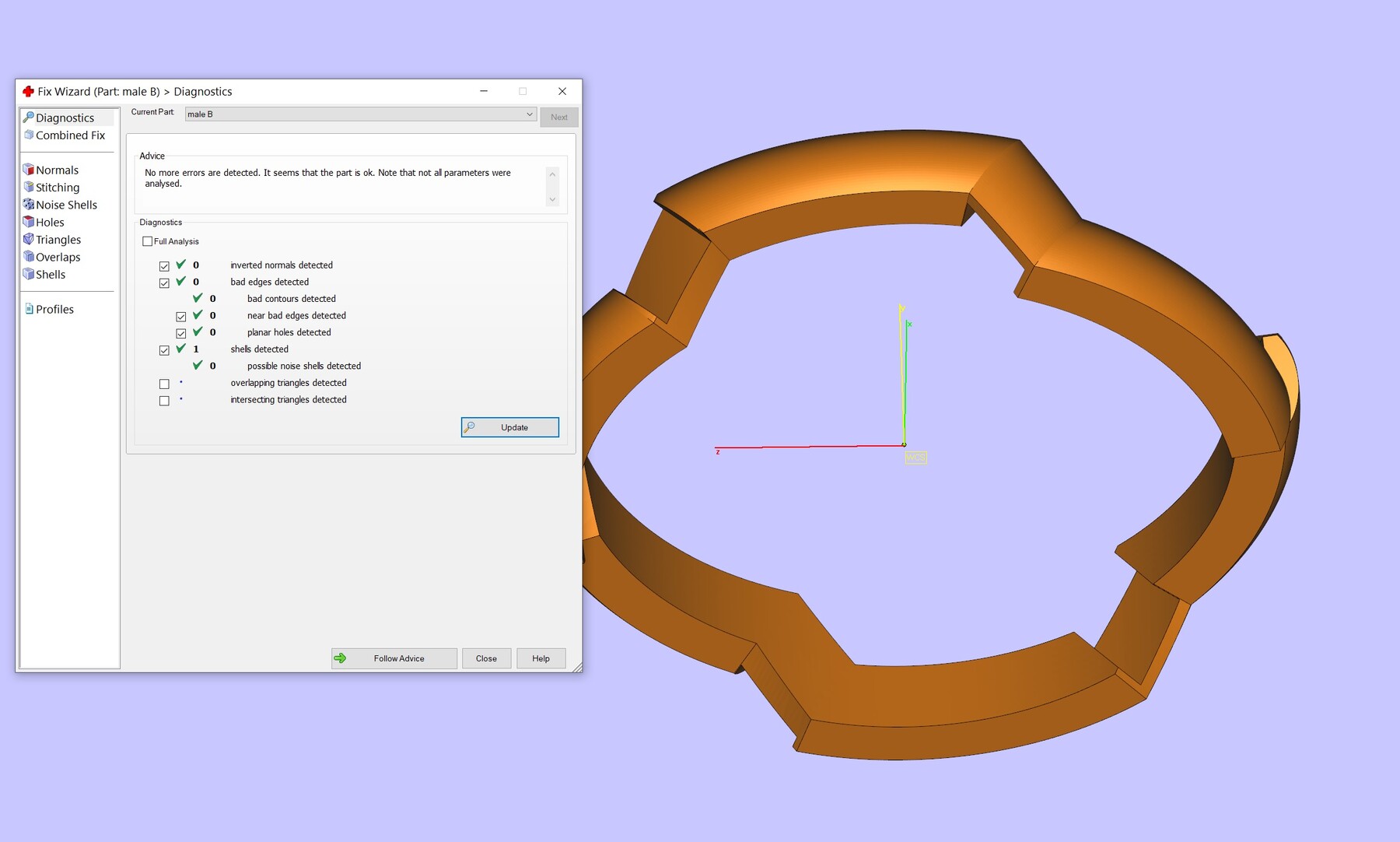Minimize the Fix Wizard window

(x=484, y=91)
